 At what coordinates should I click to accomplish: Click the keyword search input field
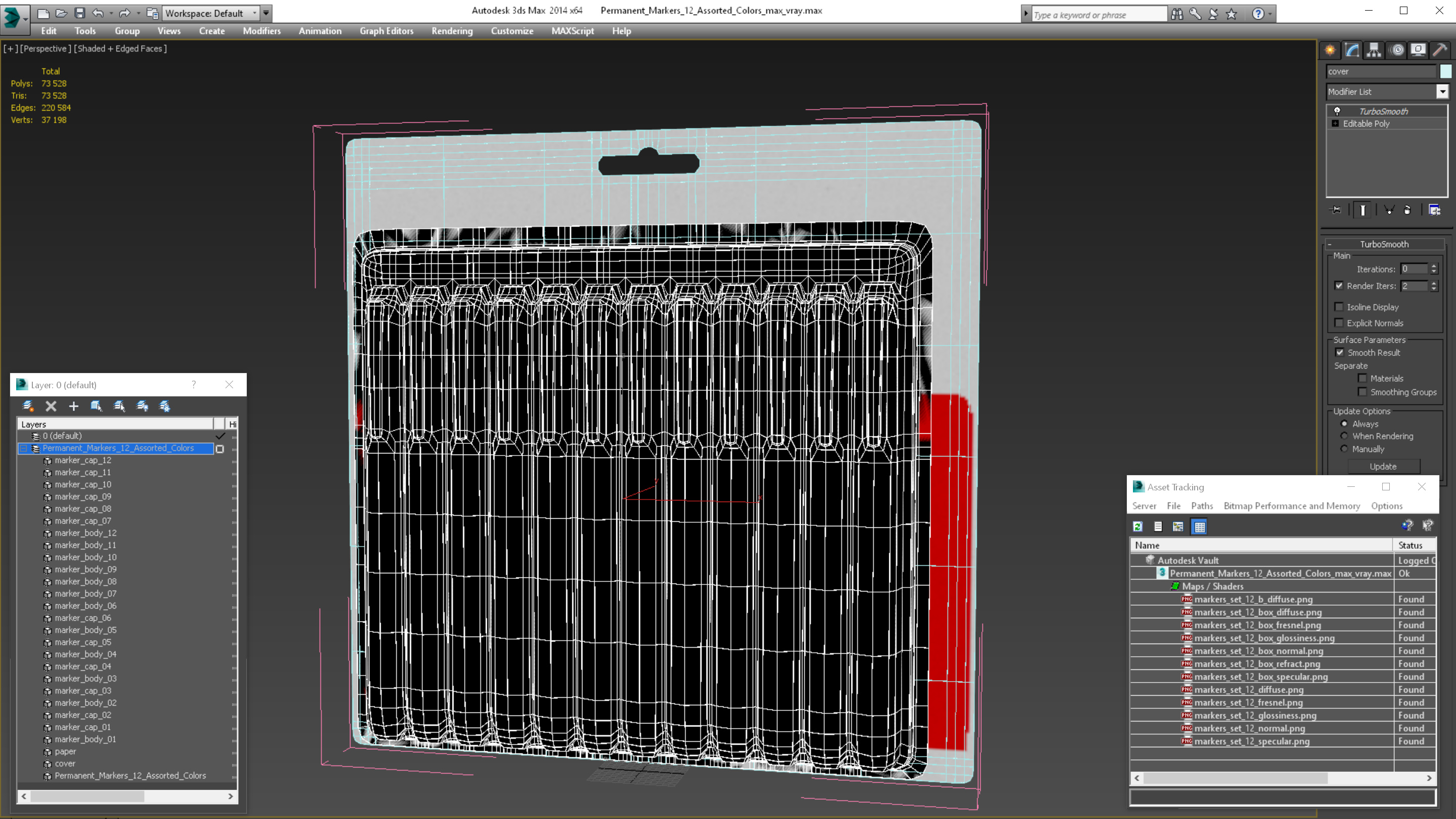click(x=1100, y=14)
